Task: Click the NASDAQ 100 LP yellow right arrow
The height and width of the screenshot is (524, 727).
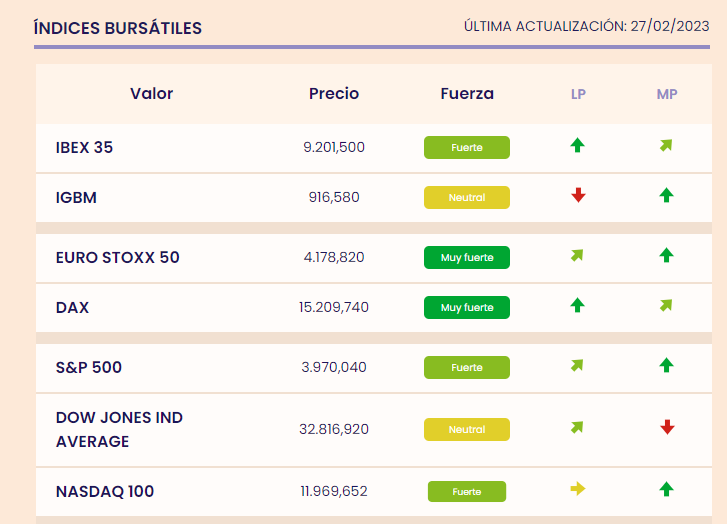Action: [x=578, y=489]
